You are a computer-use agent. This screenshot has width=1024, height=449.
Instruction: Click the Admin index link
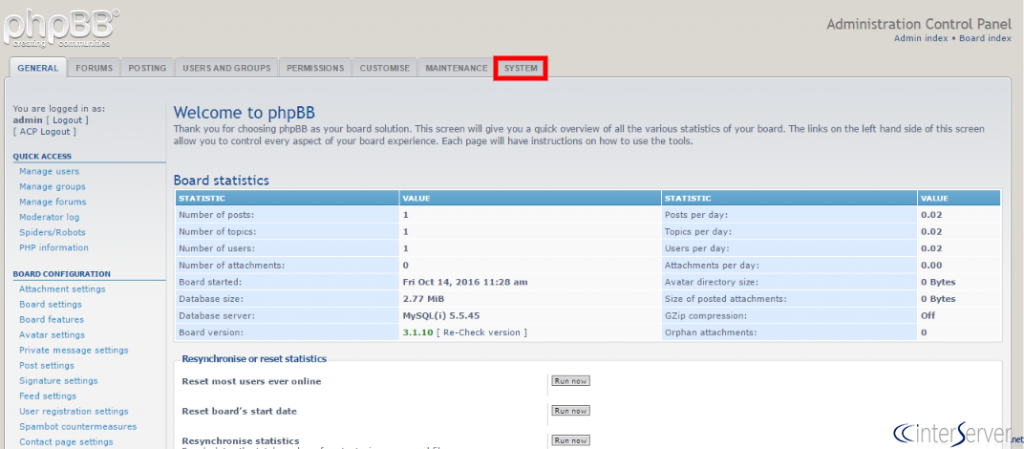921,38
